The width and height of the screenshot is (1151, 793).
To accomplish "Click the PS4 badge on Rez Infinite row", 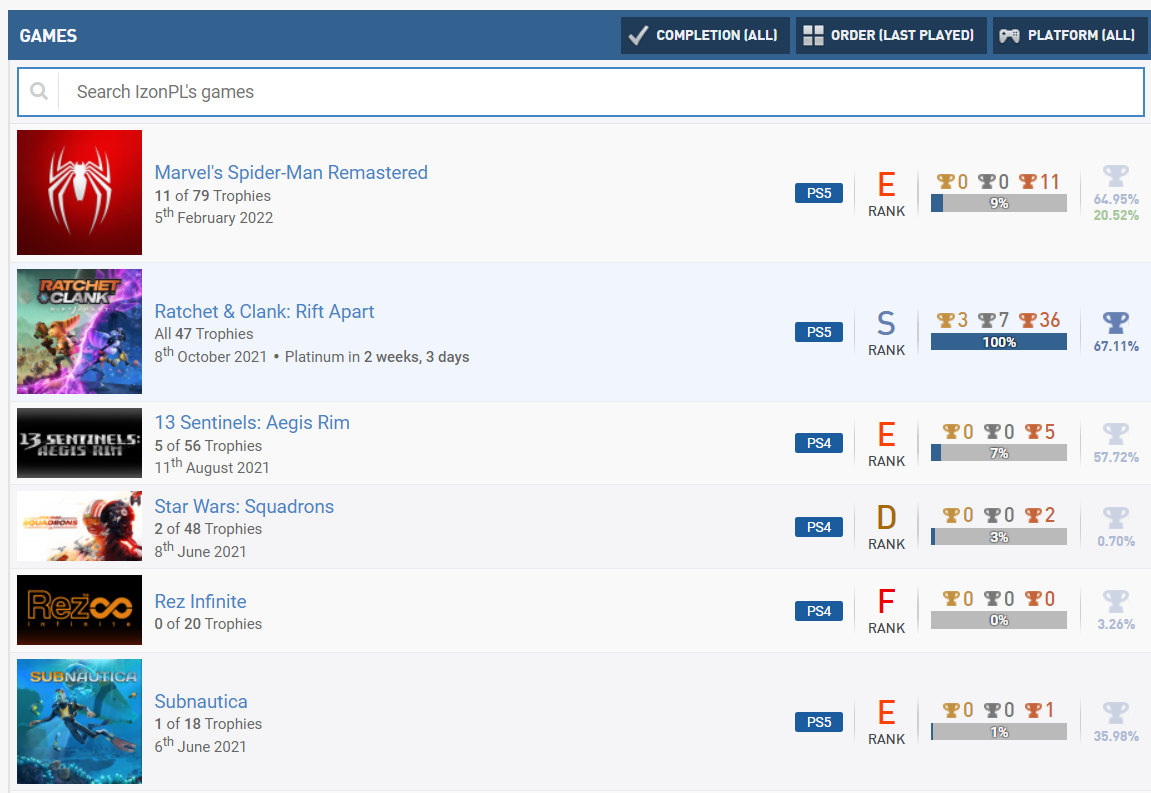I will pos(818,611).
